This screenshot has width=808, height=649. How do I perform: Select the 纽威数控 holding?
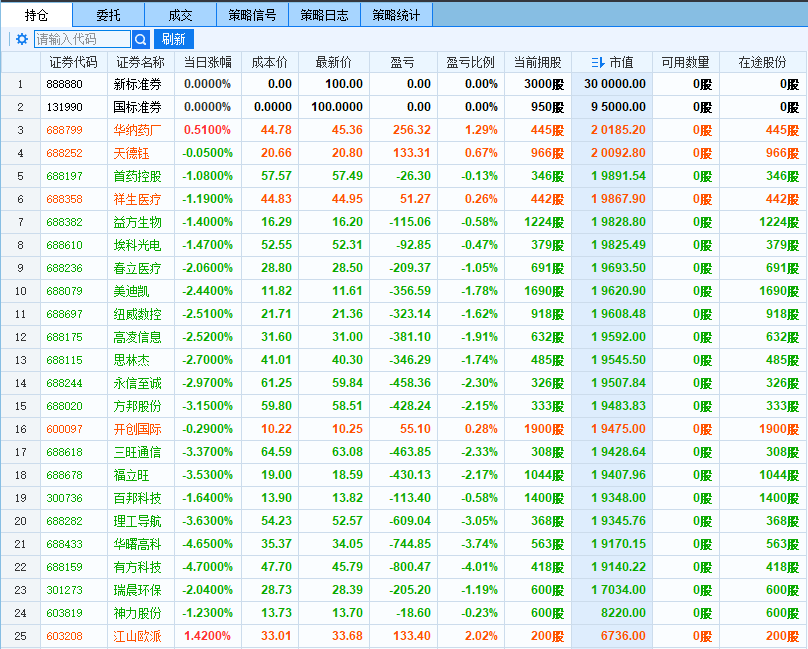pos(138,314)
